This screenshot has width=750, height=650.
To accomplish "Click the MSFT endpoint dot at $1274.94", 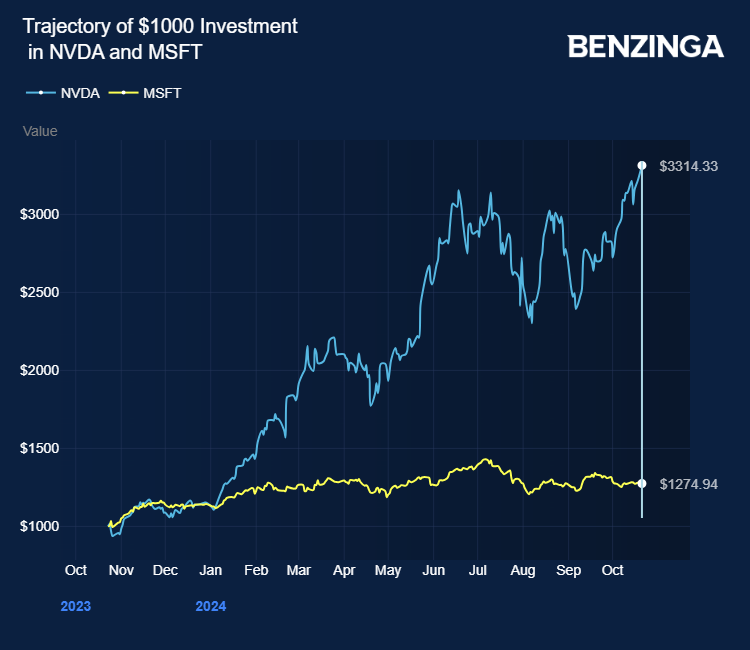I will pos(642,483).
